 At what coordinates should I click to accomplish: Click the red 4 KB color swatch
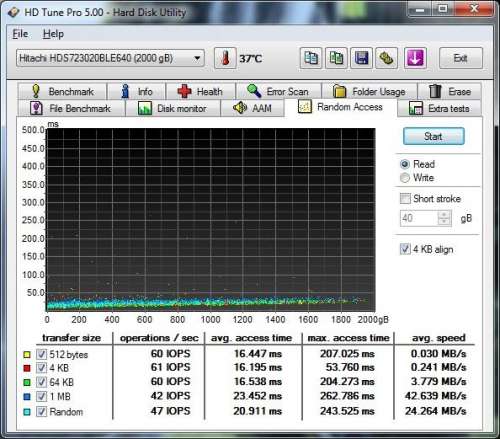27,368
